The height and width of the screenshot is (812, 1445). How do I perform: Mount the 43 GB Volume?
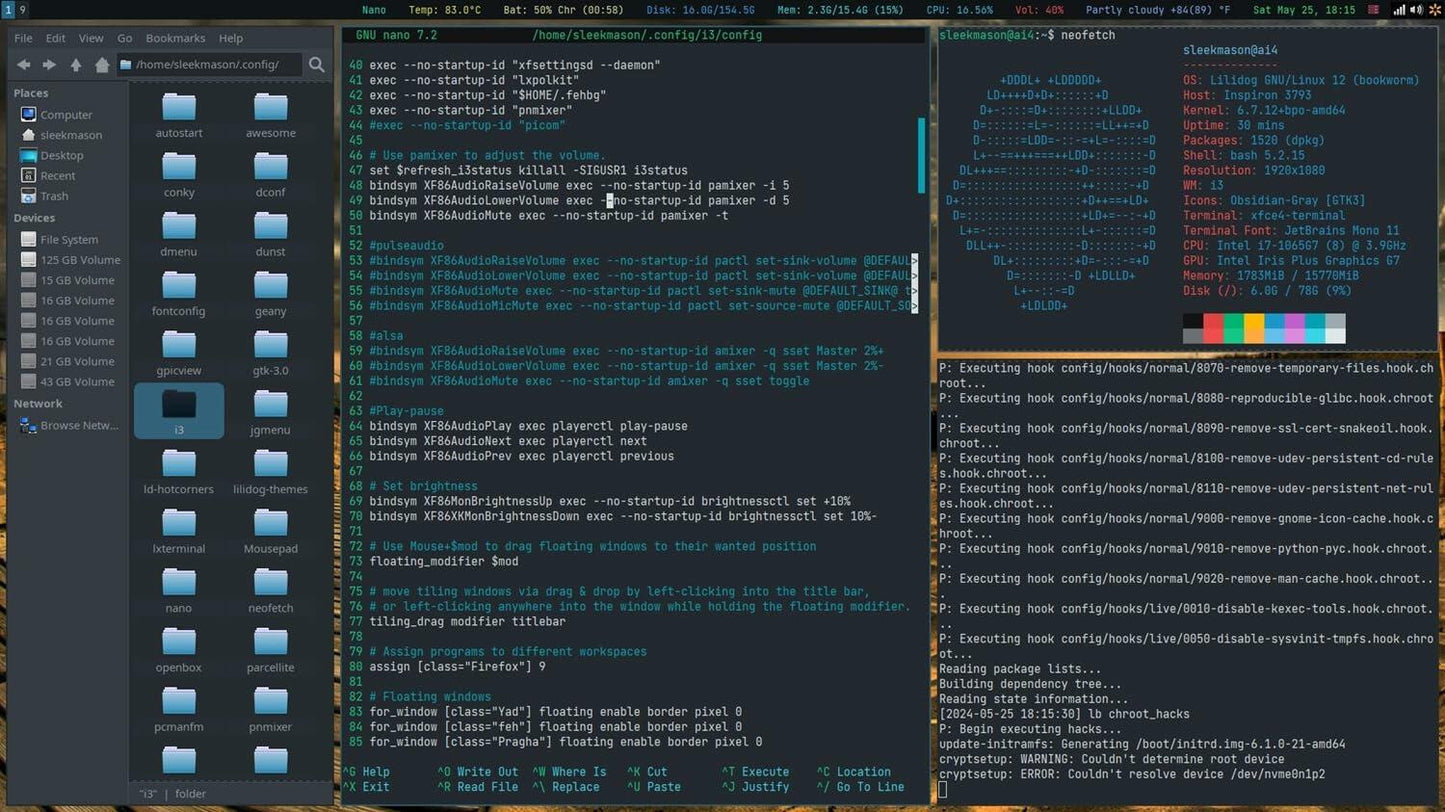click(x=67, y=382)
